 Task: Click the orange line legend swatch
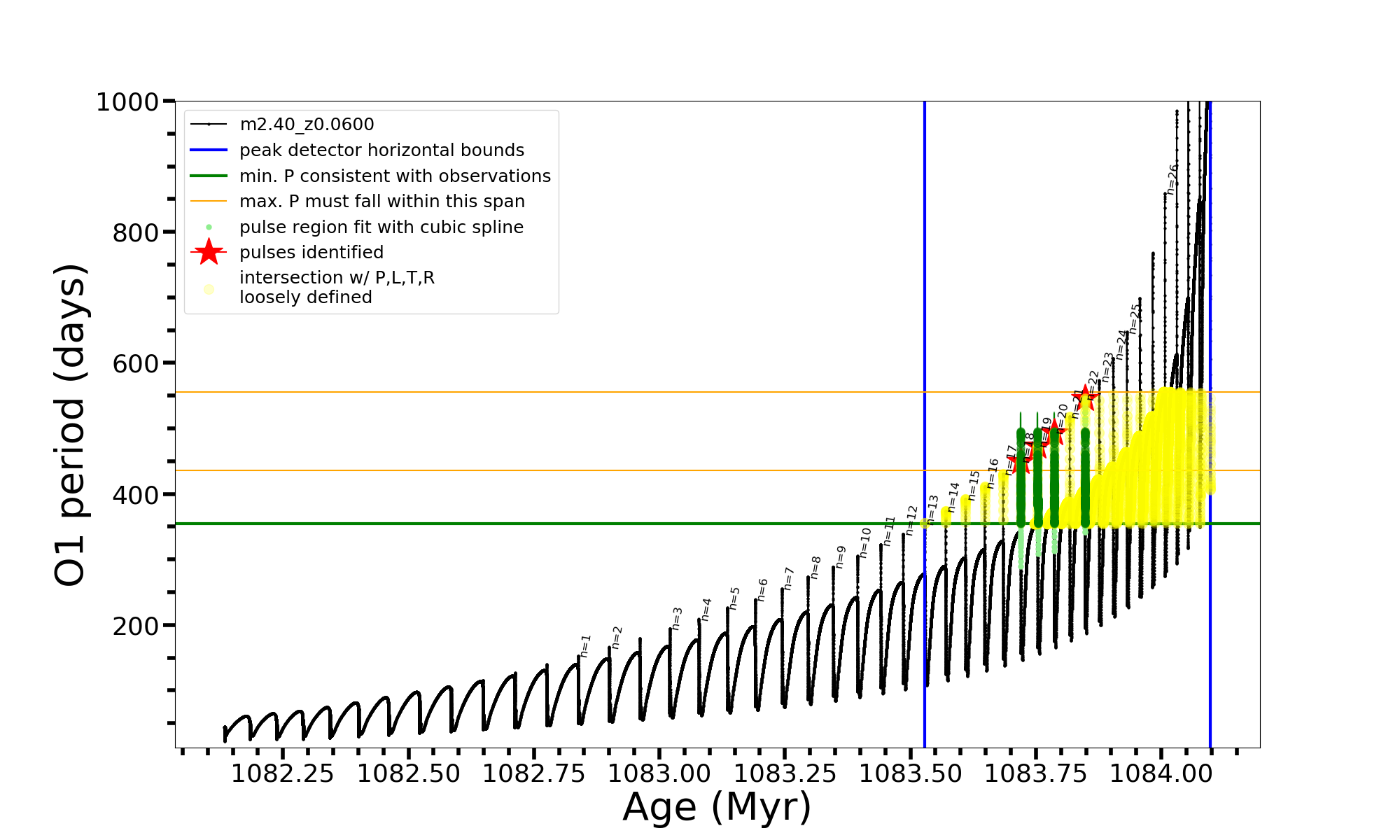point(209,202)
